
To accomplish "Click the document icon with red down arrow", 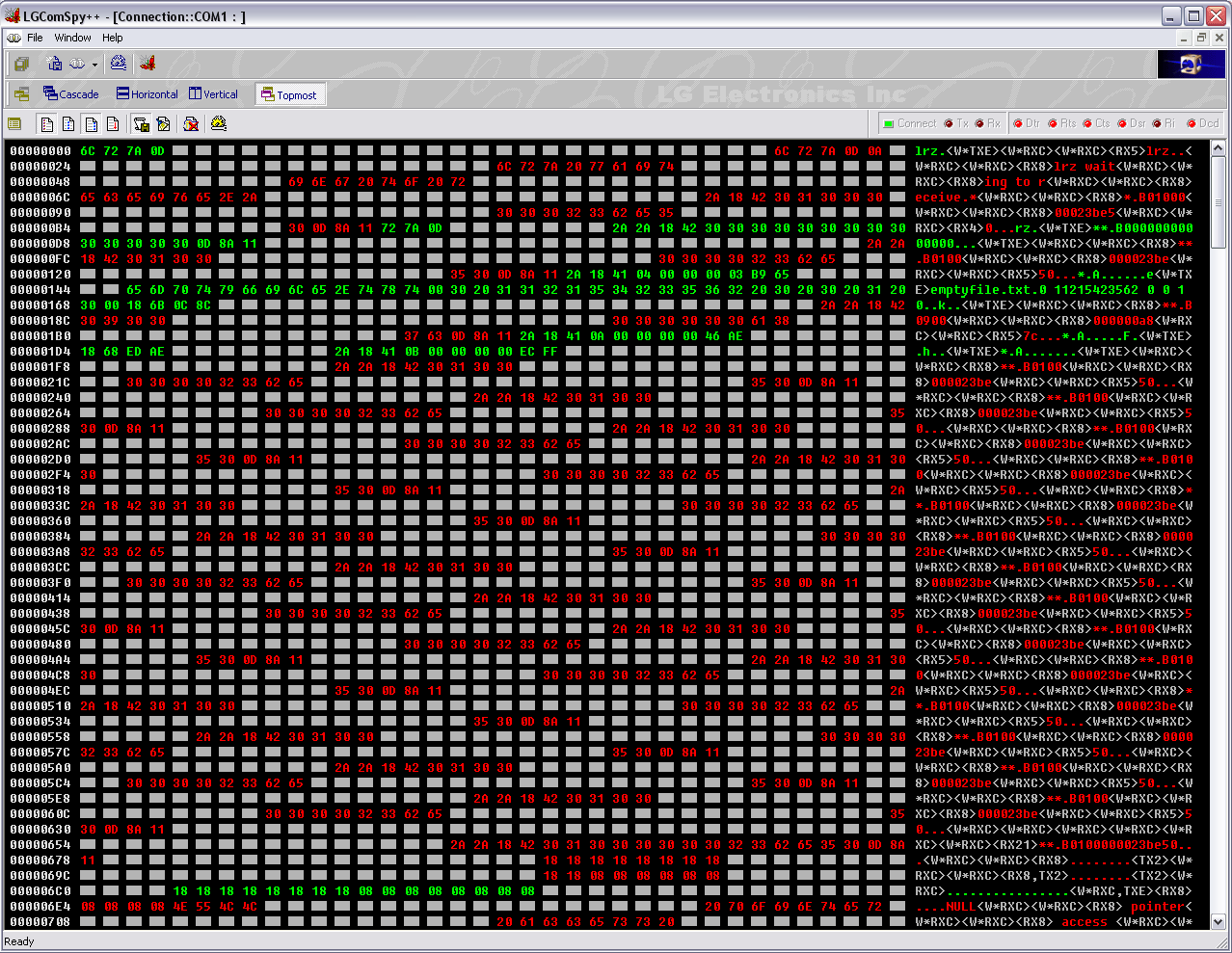I will (x=113, y=123).
